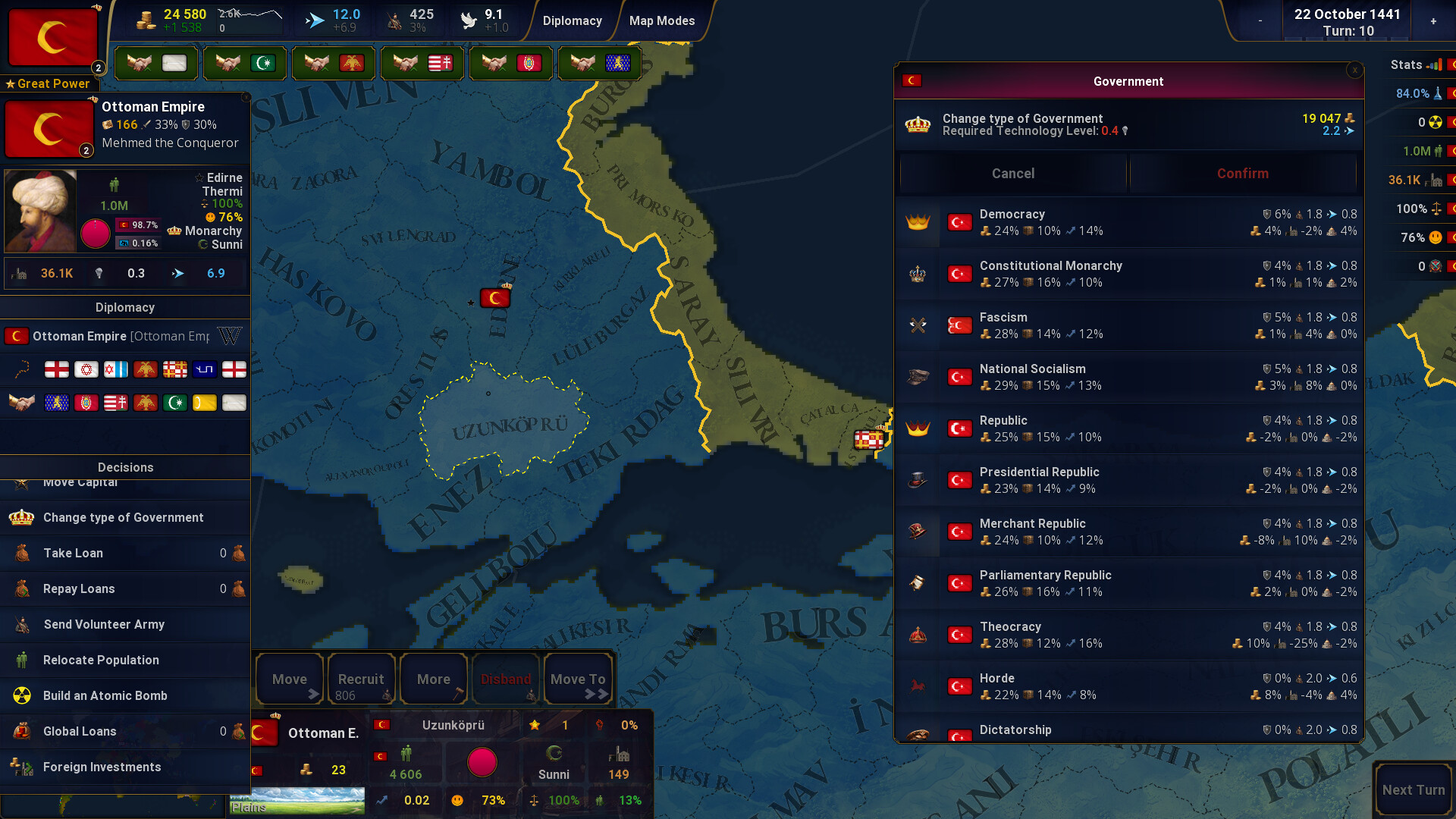Click the Build an Atomic Bomb icon
The height and width of the screenshot is (819, 1456).
pos(20,695)
